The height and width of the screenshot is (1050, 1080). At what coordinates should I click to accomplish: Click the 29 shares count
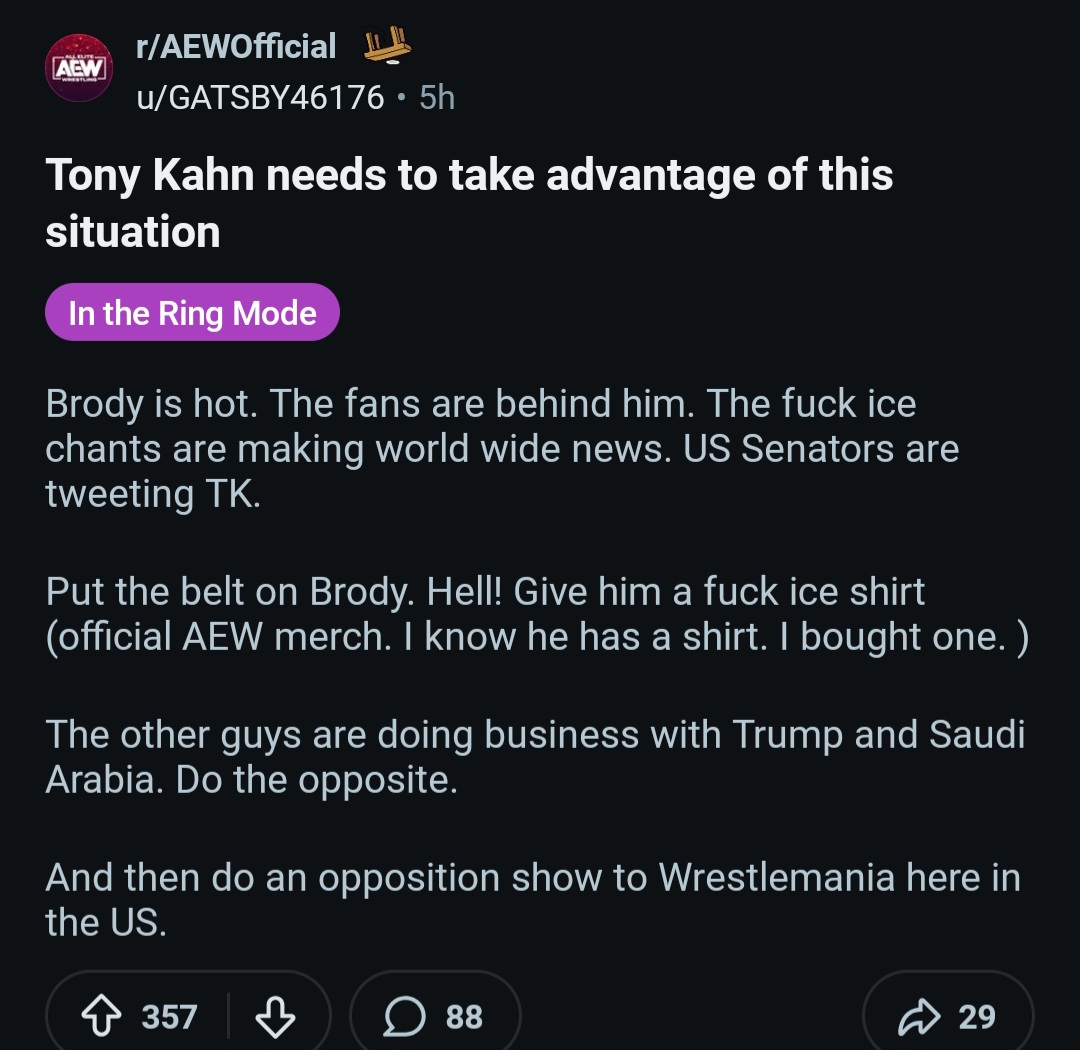(977, 1017)
